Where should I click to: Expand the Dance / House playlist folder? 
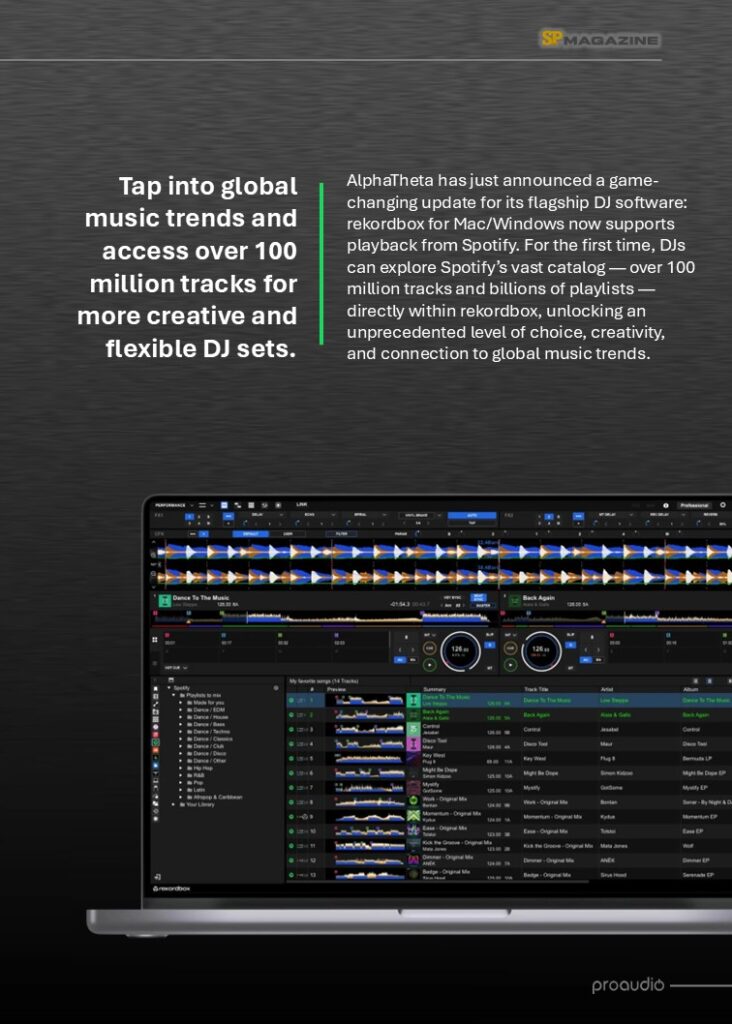[181, 717]
